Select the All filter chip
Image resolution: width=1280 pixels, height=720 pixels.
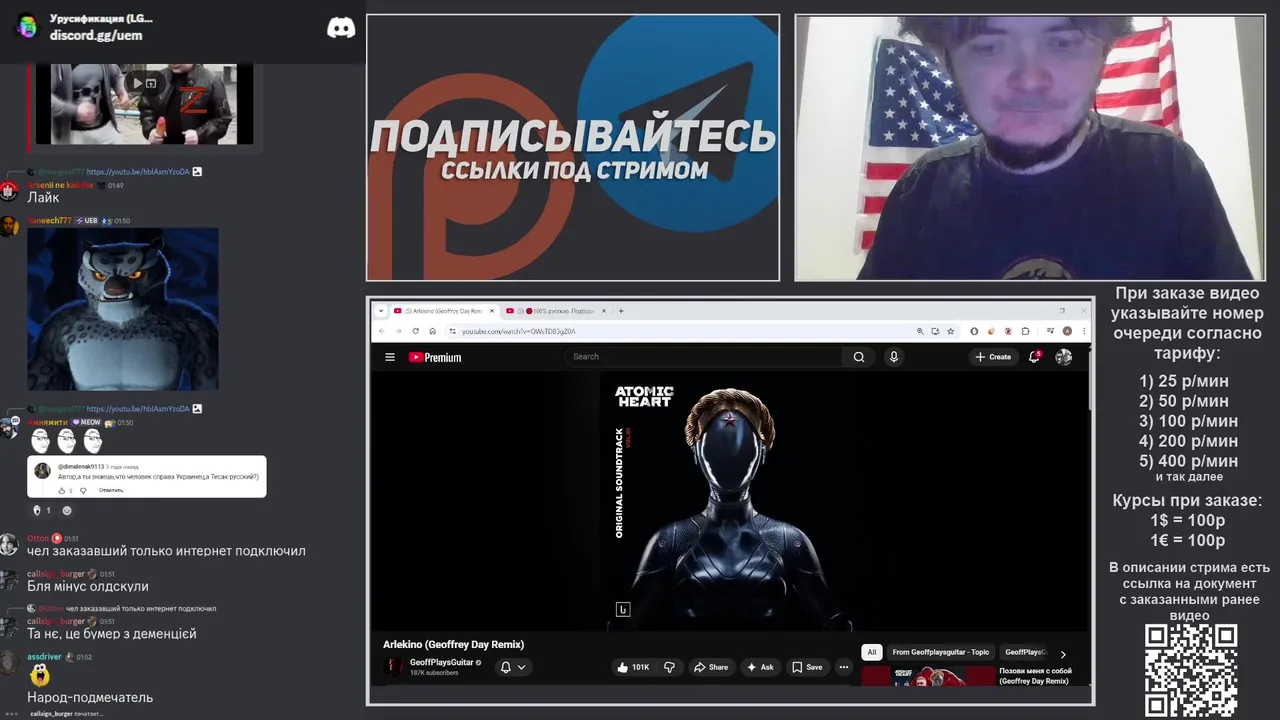872,652
